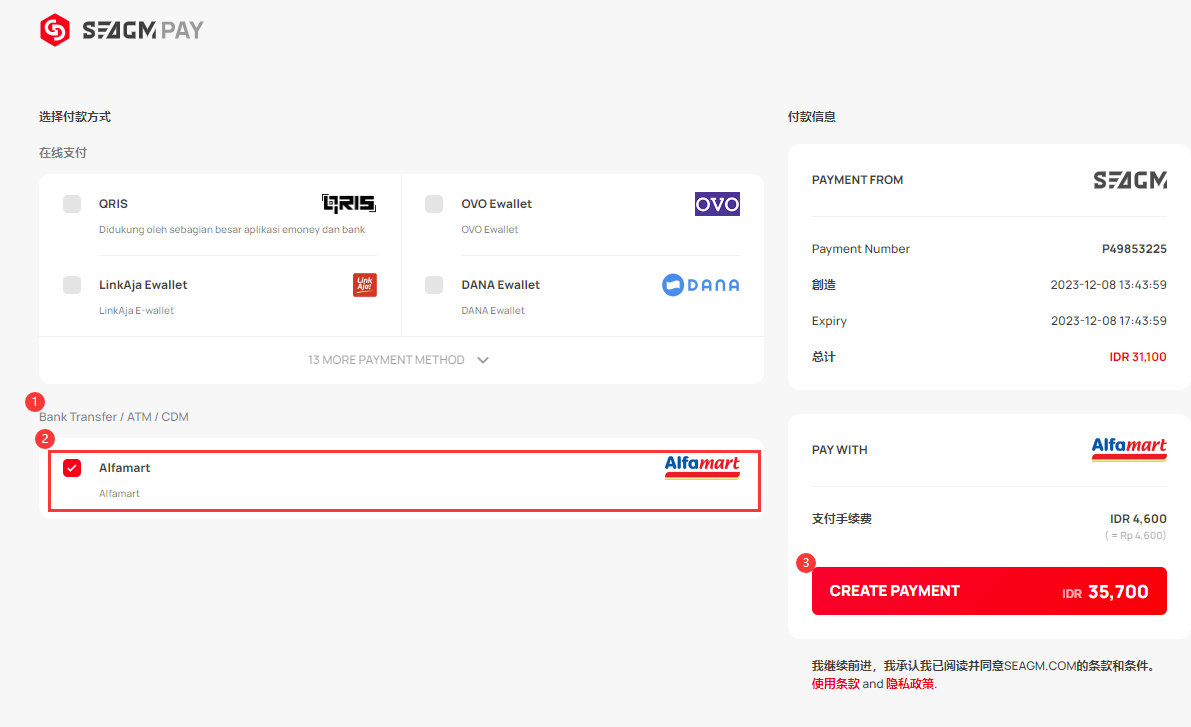This screenshot has height=727, width=1191.
Task: Click the QRIS logo icon
Action: point(349,203)
